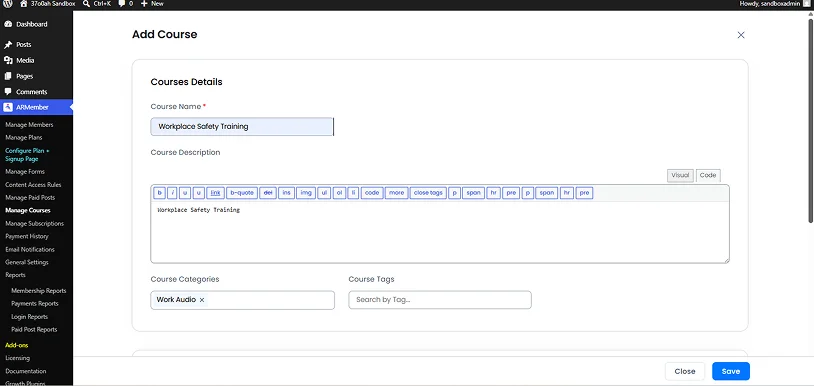Go to Manage Courses

tap(28, 211)
